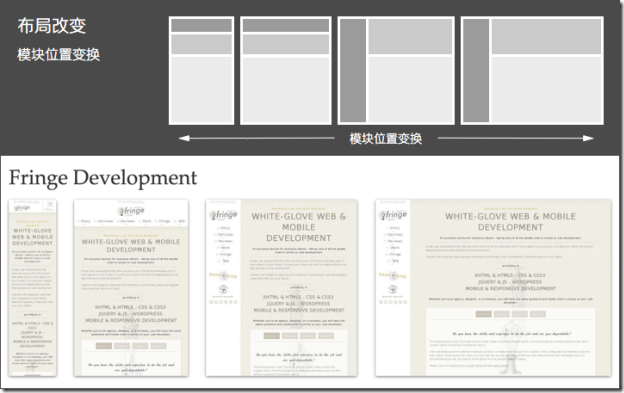624x393 pixels.
Task: Select Story in the third screenshot's sidebar menu
Action: coord(224,228)
